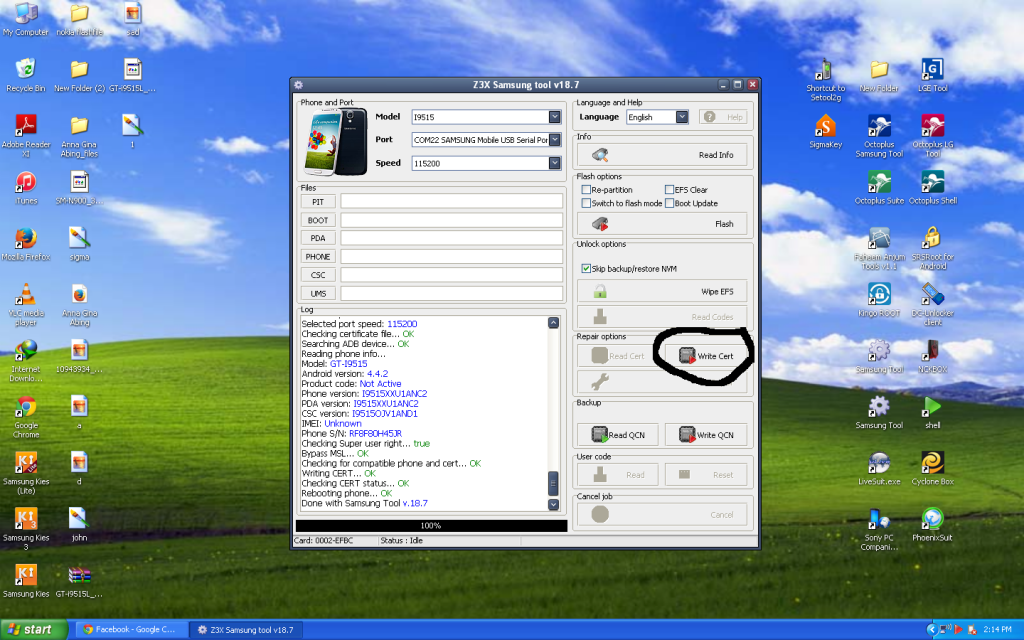Select the Google Chrome desktop icon

(x=26, y=417)
